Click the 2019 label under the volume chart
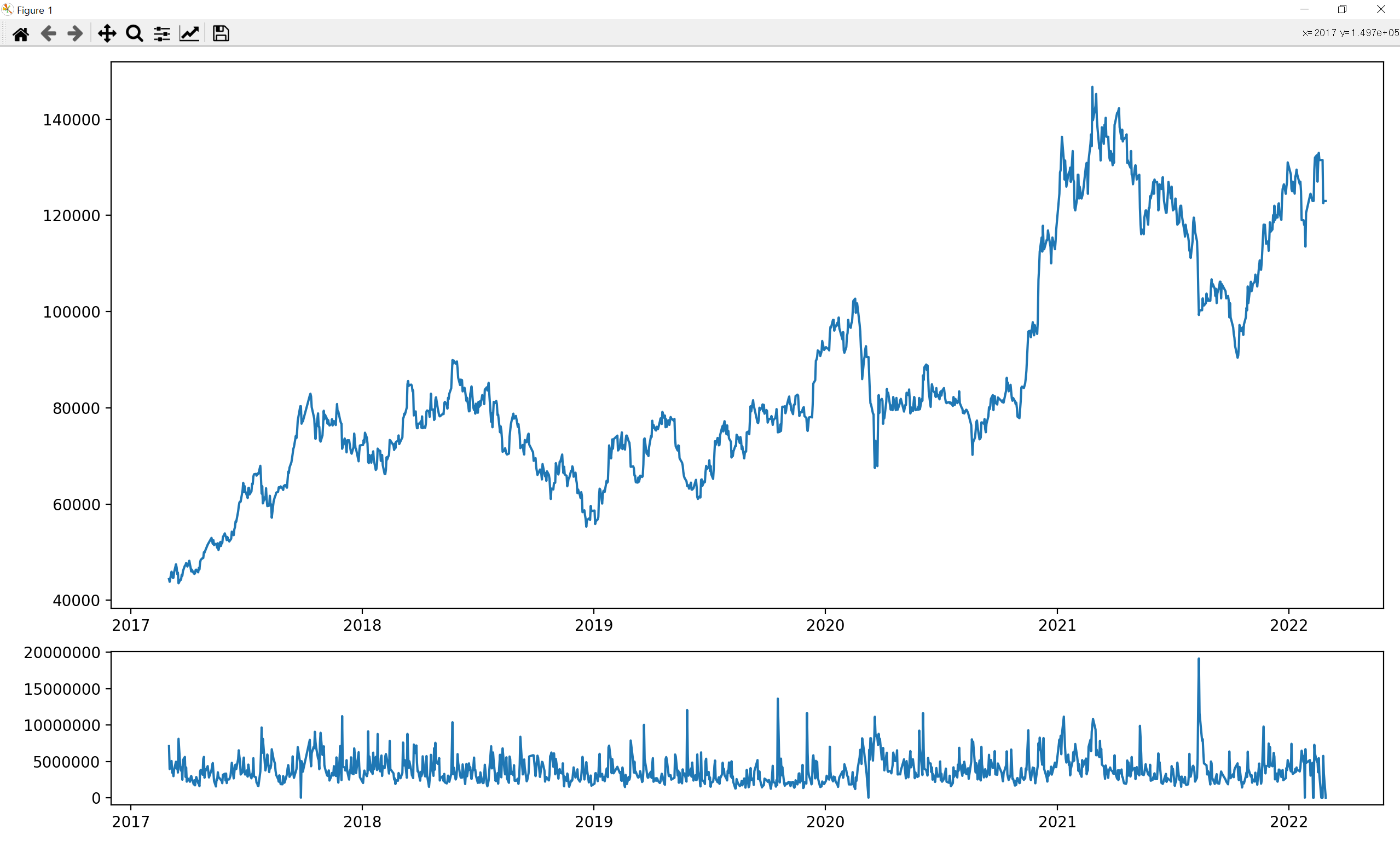The image size is (1400, 841). (593, 822)
